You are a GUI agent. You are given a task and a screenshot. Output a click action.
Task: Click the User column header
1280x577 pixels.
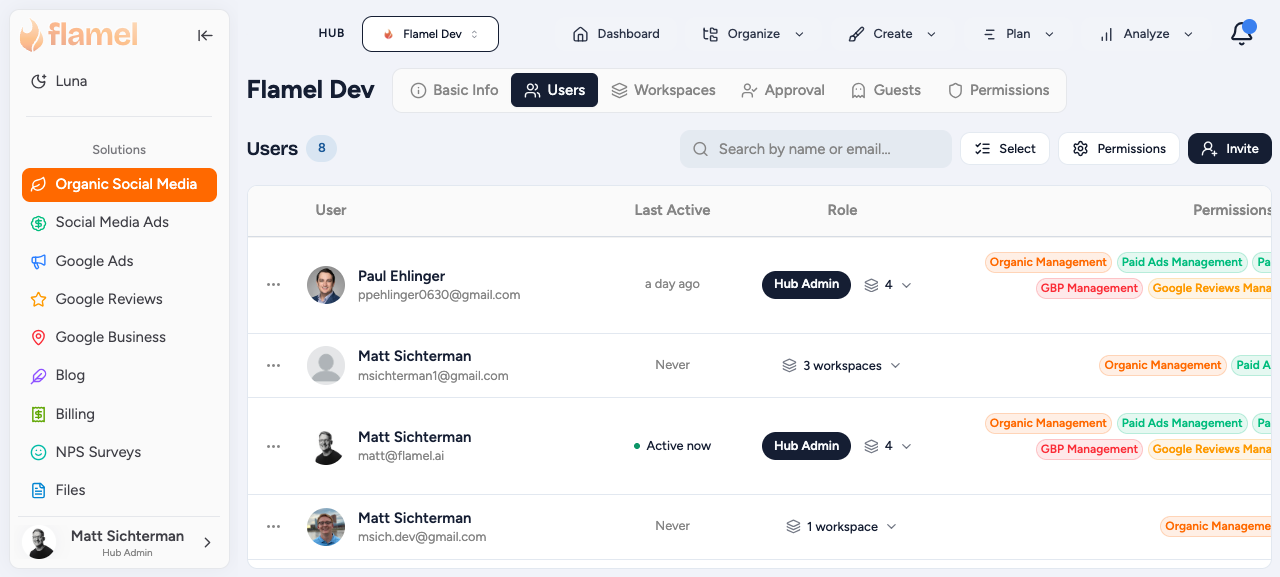click(331, 210)
